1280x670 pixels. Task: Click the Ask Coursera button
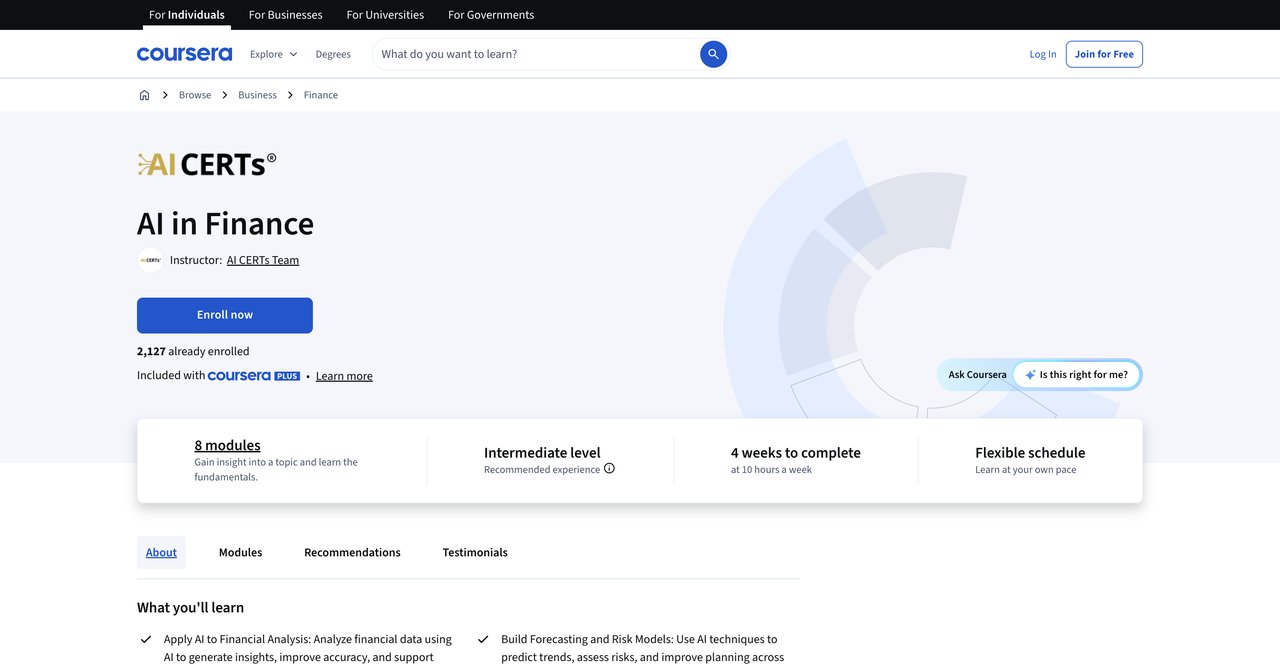(x=978, y=375)
